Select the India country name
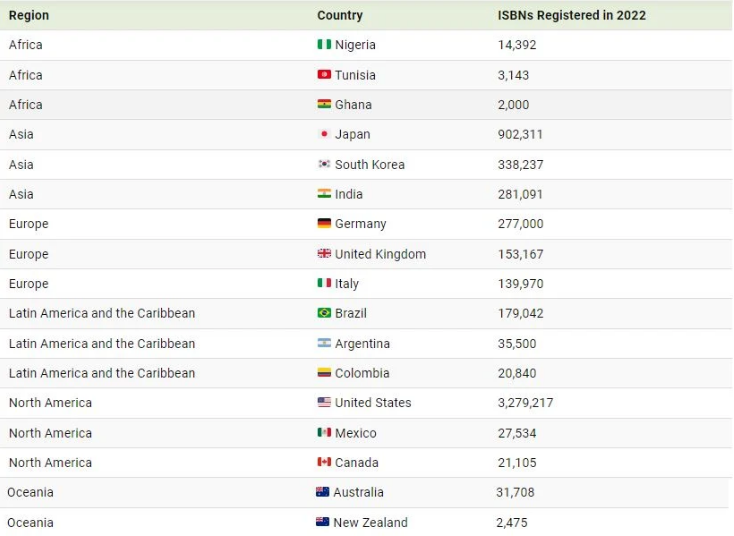The image size is (734, 536). (349, 194)
